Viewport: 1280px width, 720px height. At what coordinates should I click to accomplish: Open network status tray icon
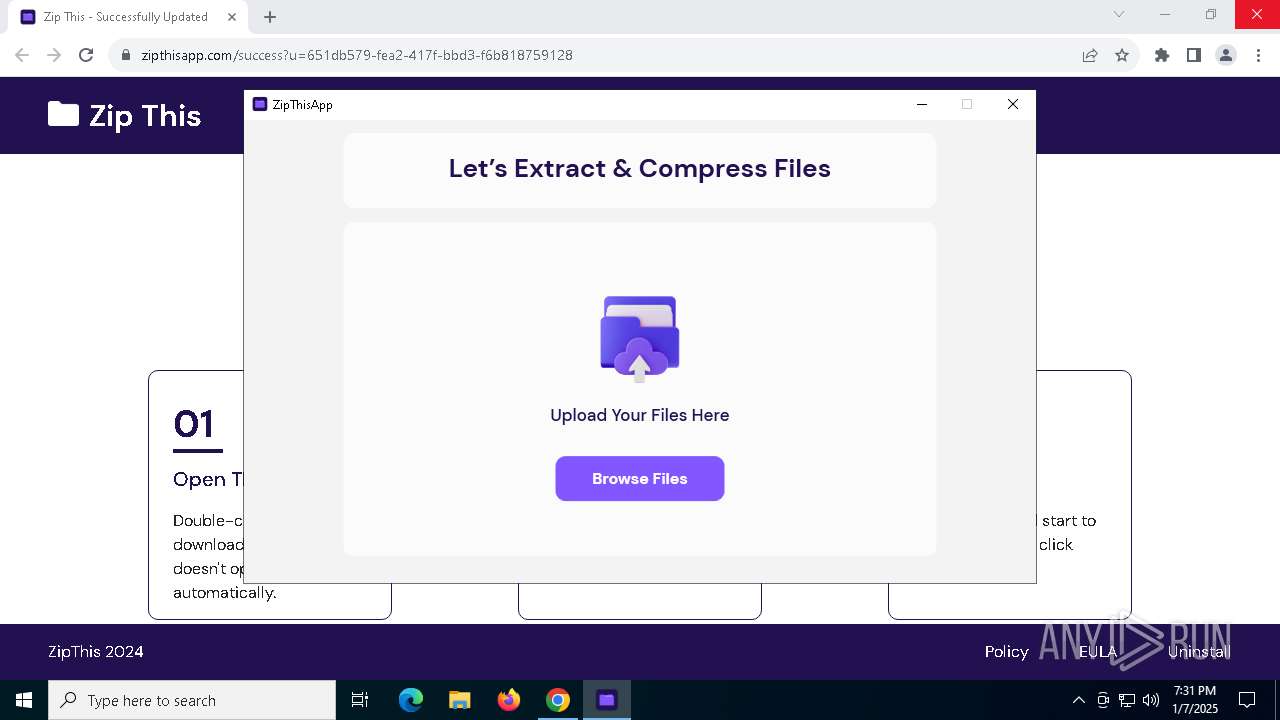1127,700
